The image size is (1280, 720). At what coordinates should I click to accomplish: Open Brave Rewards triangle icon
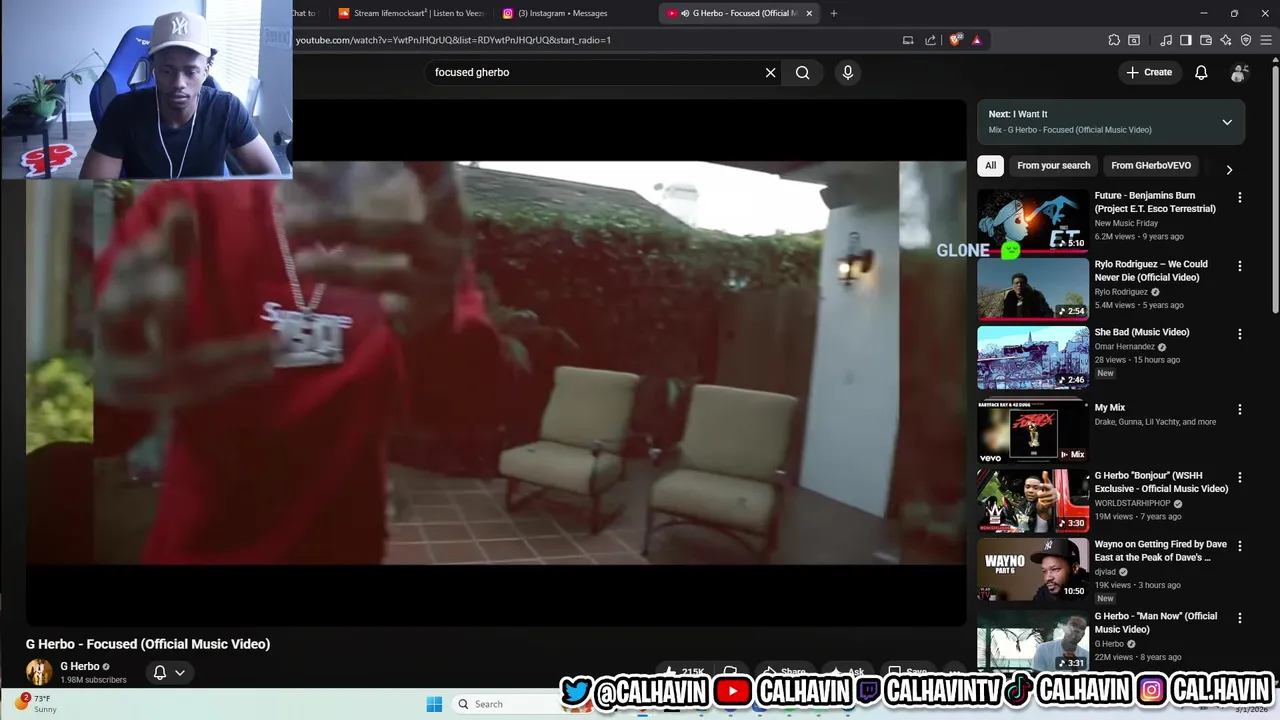tap(977, 40)
